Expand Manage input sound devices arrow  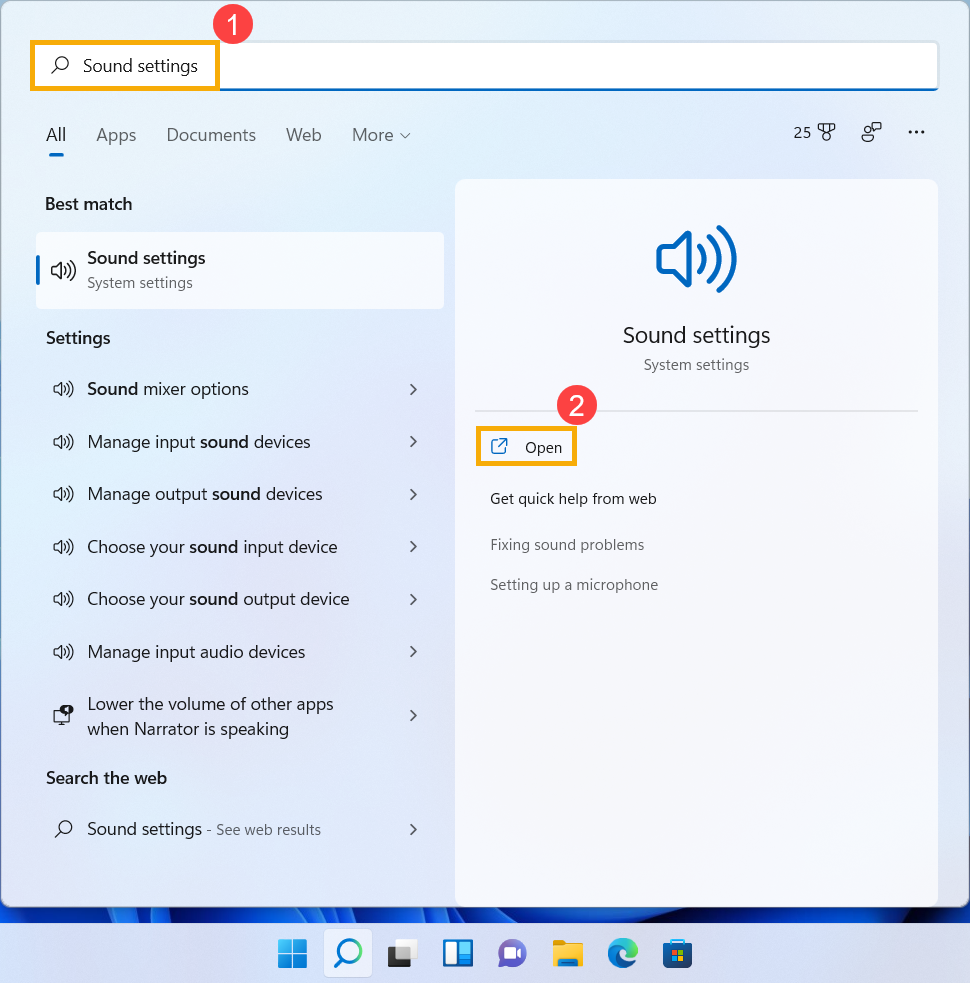pos(413,442)
